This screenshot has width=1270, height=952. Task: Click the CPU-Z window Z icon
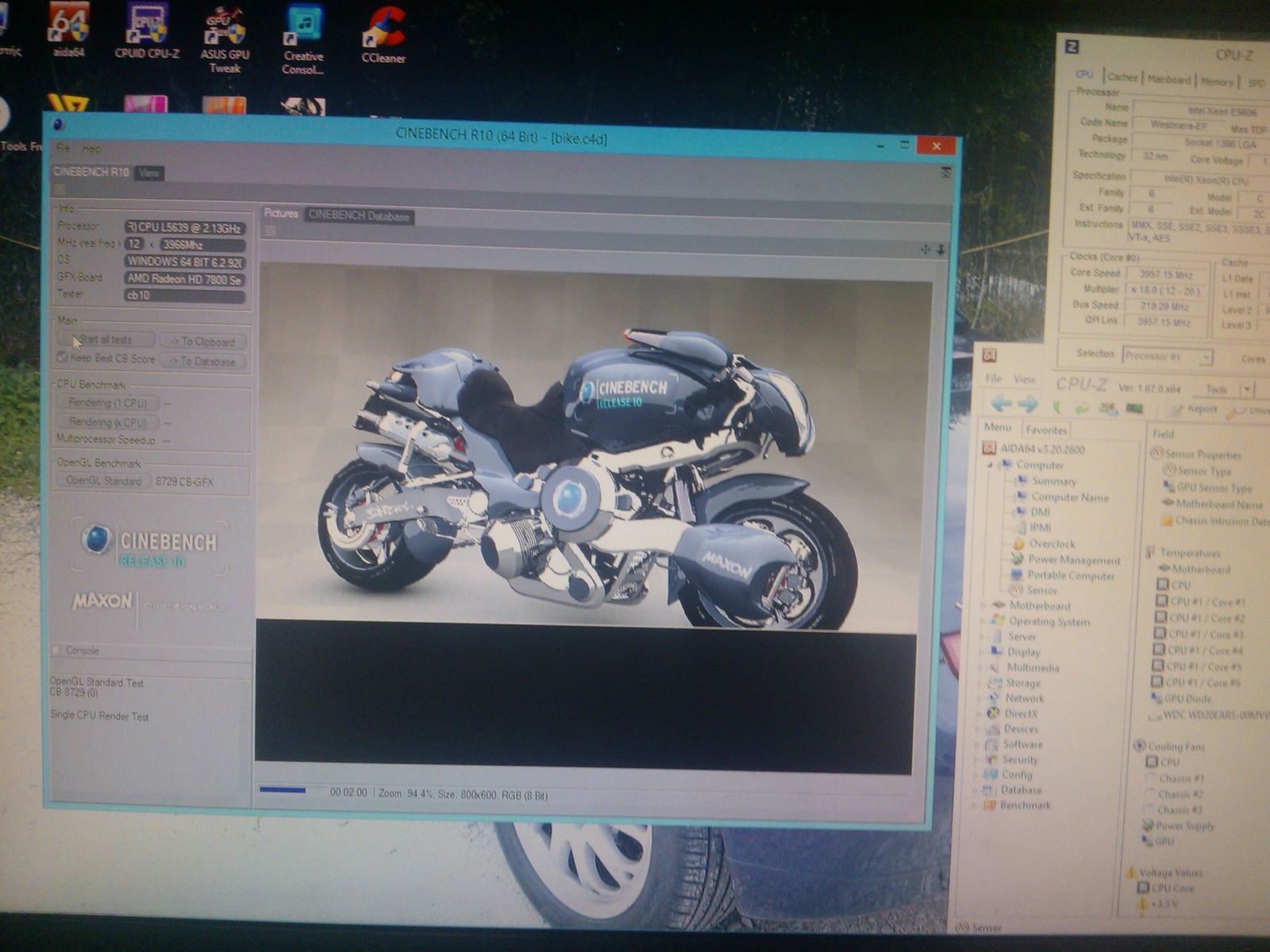coord(1072,47)
